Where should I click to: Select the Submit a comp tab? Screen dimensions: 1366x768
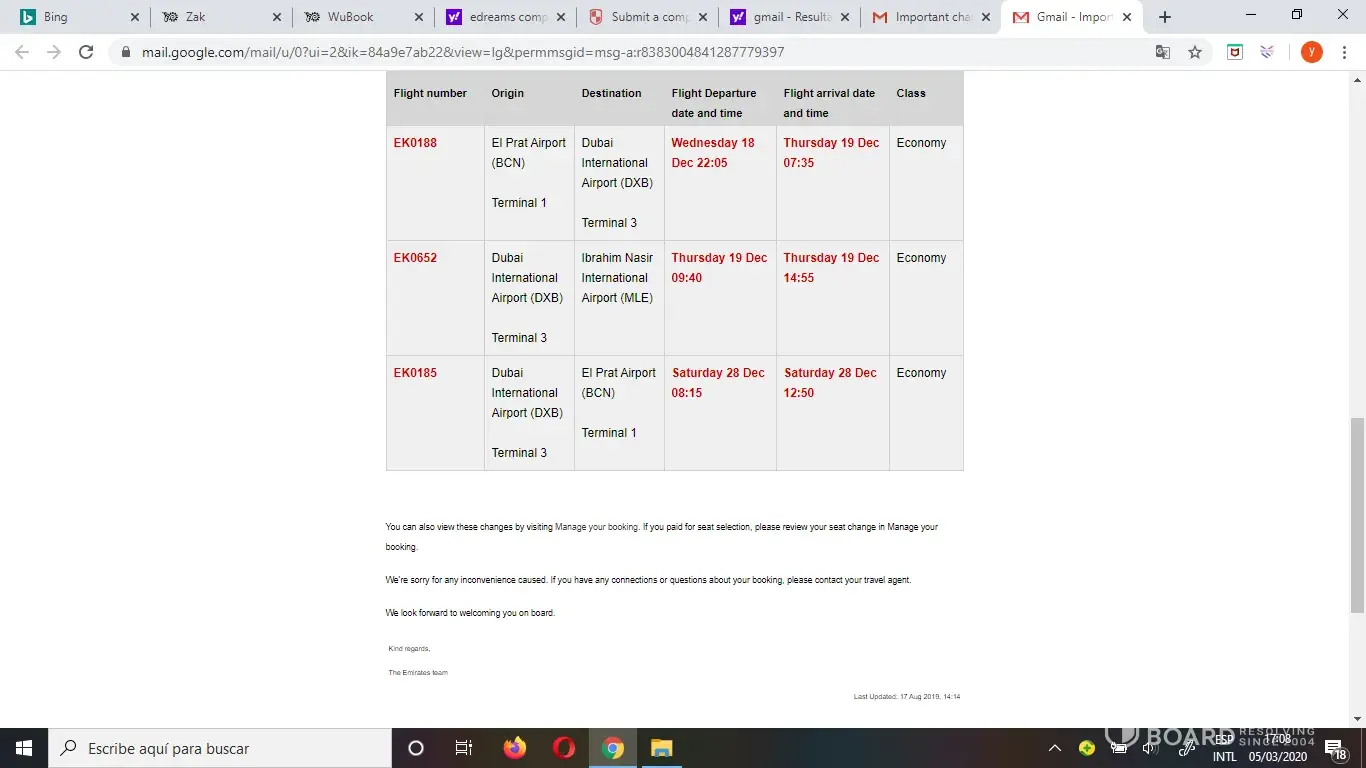coord(649,17)
